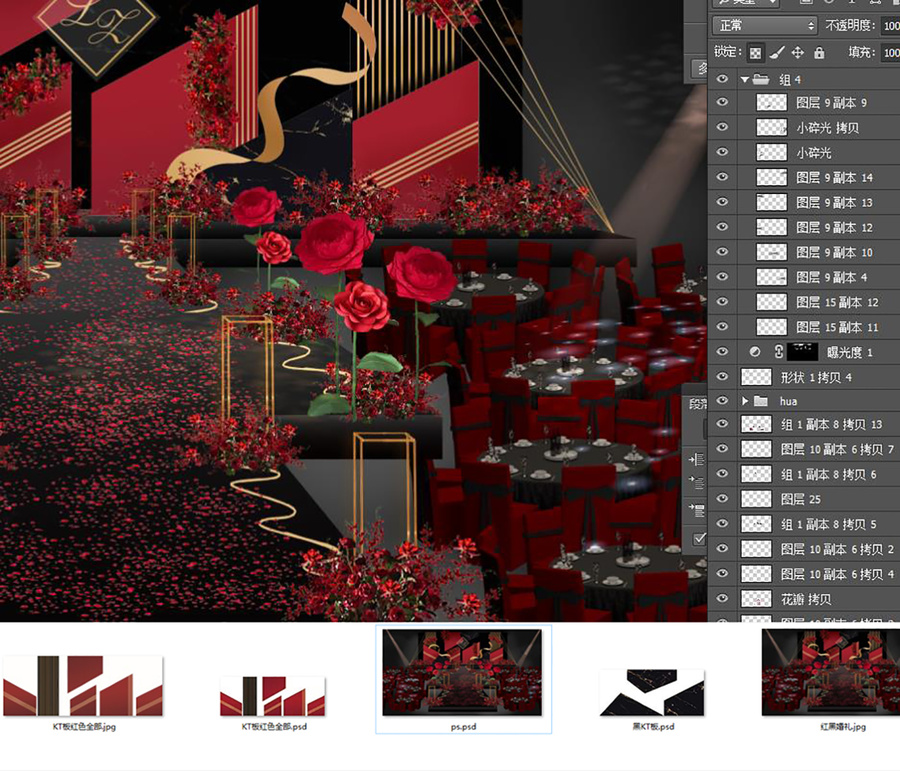This screenshot has height=771, width=900.
Task: Click the adjustment icon of 曝光度 1
Action: tap(755, 352)
